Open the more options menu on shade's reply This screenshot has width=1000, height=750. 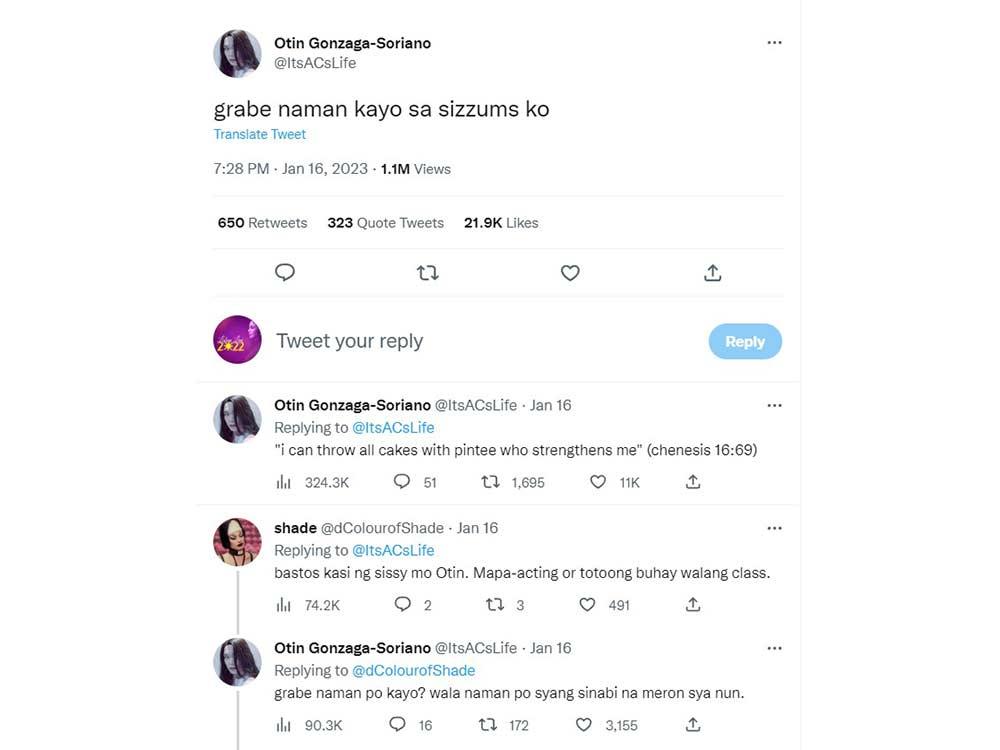click(x=774, y=527)
